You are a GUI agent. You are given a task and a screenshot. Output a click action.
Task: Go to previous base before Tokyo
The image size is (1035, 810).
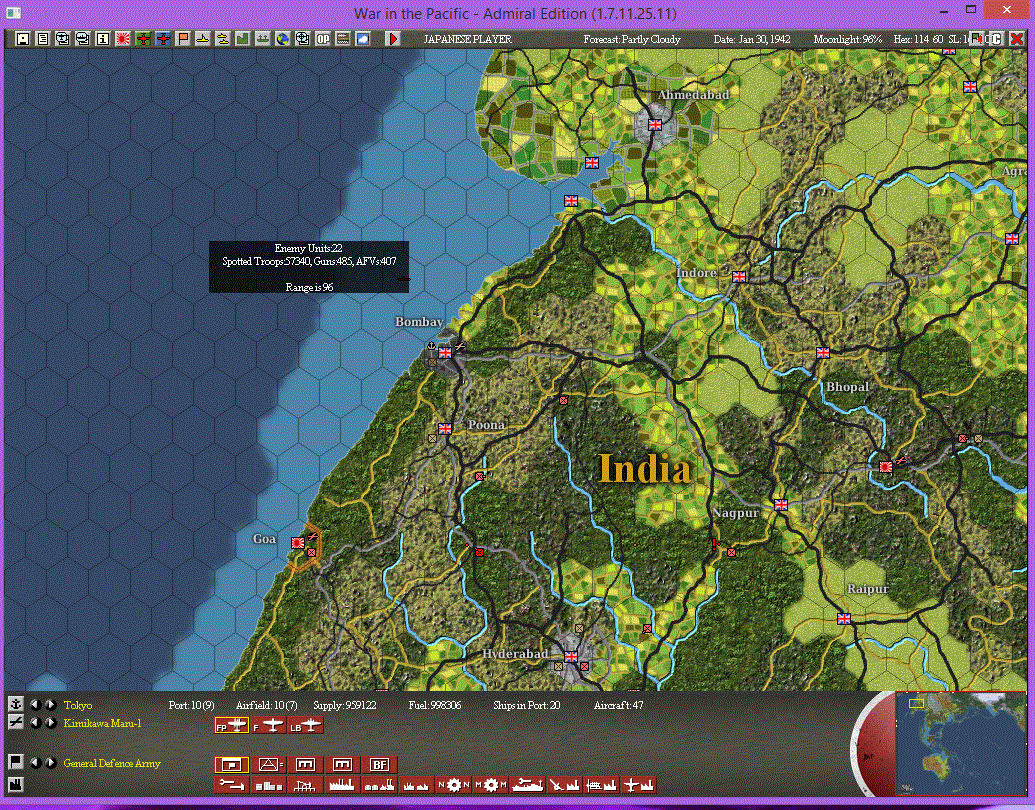36,704
